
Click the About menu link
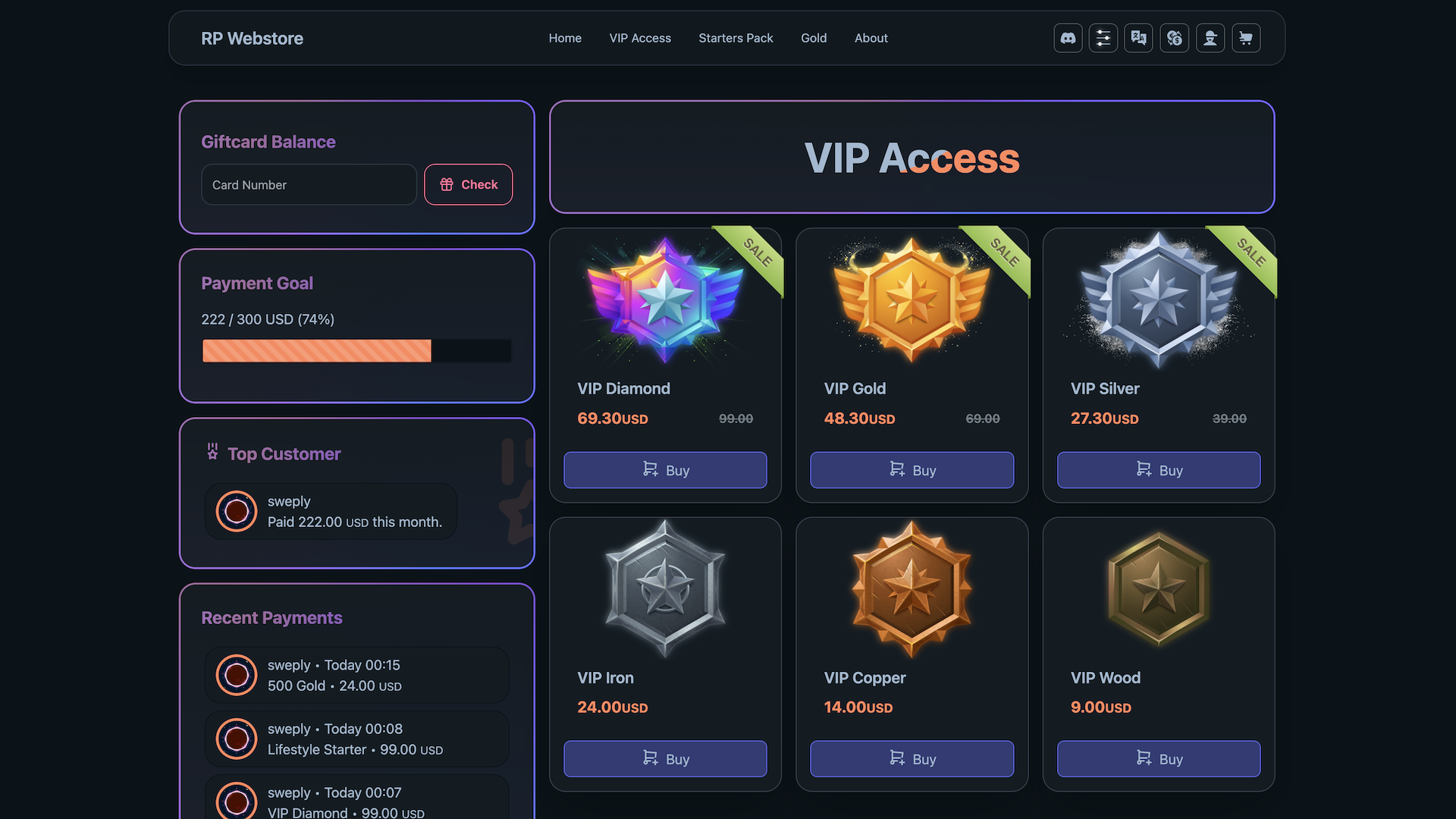click(871, 38)
